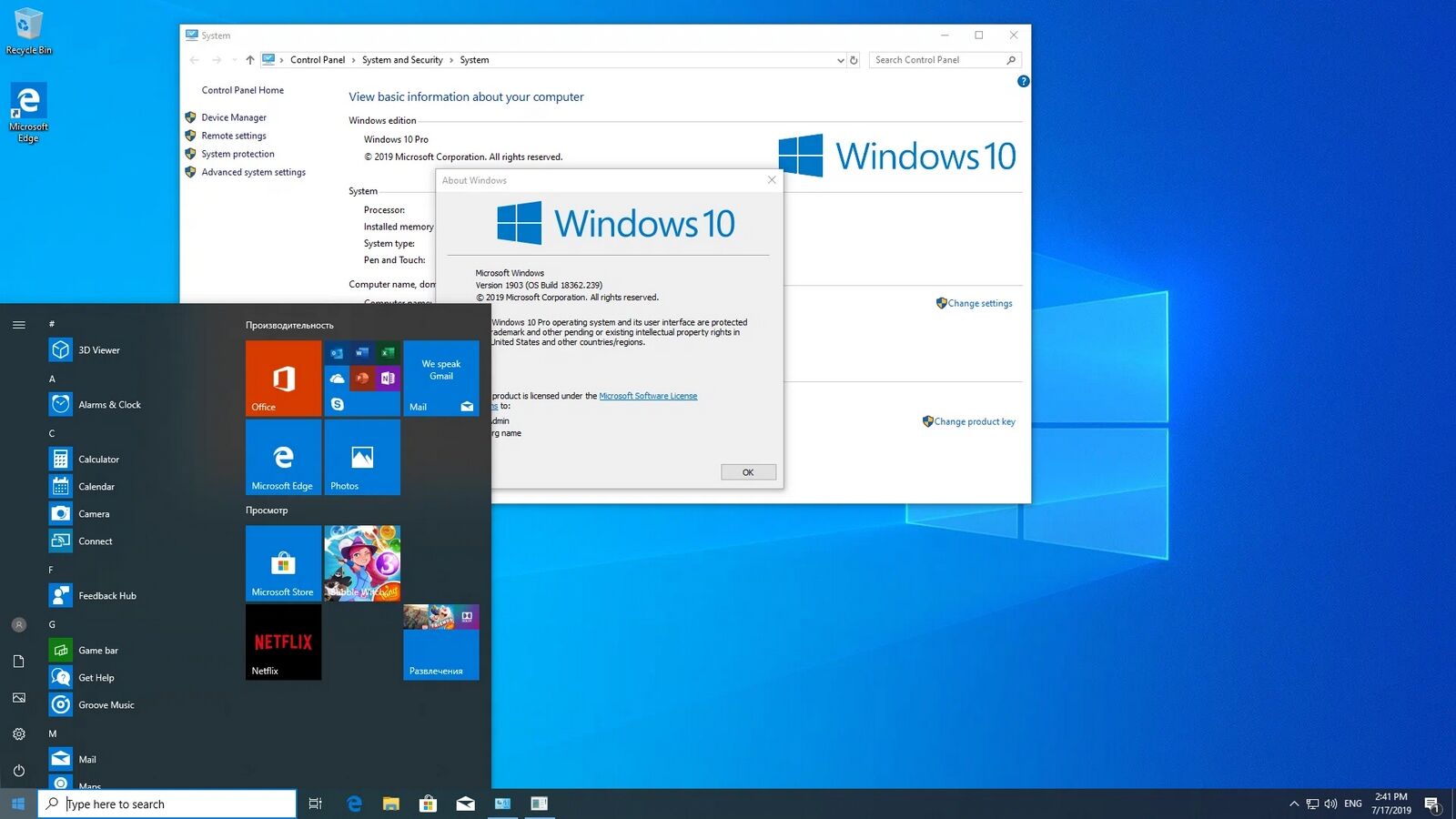Image resolution: width=1456 pixels, height=819 pixels.
Task: Open File Explorer from the taskbar
Action: 391,804
